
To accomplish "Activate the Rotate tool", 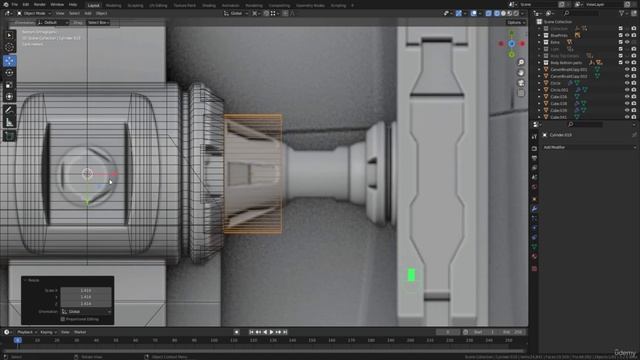I will (9, 73).
